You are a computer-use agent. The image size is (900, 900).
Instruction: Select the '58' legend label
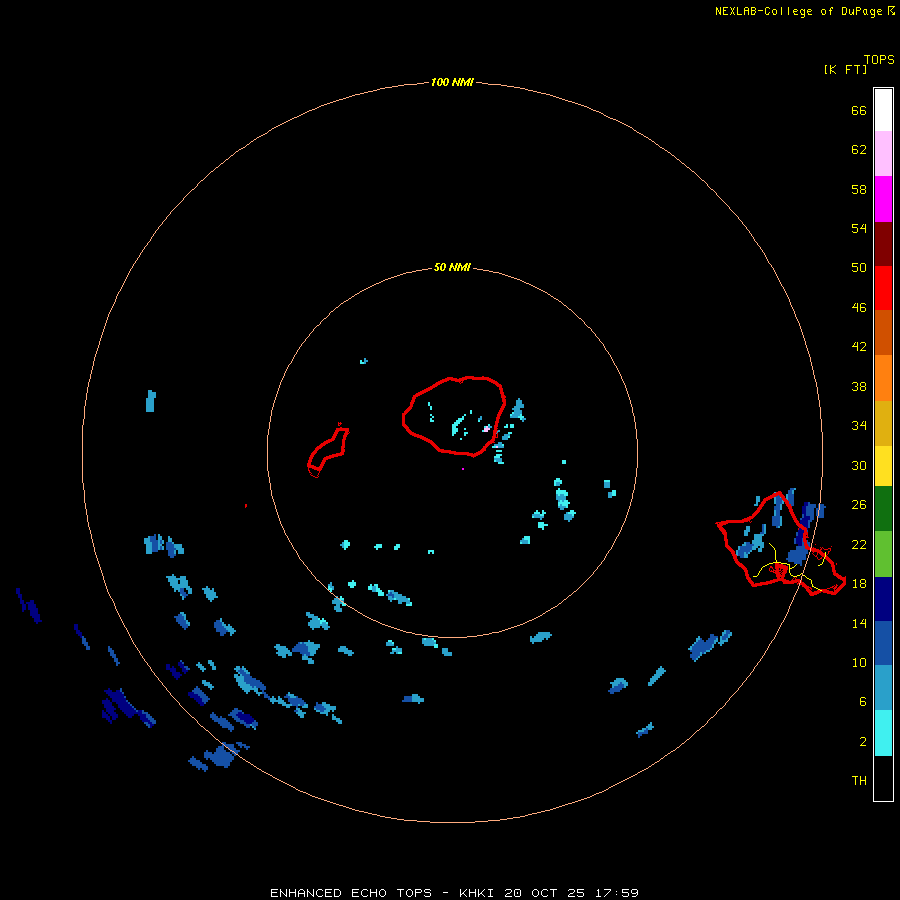[859, 189]
